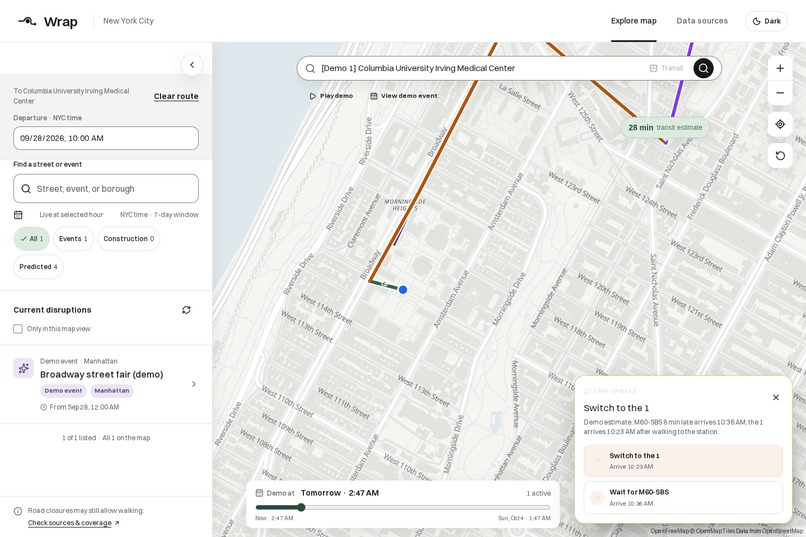Click New York City label in header
Screen dimensions: 806x537
point(129,21)
